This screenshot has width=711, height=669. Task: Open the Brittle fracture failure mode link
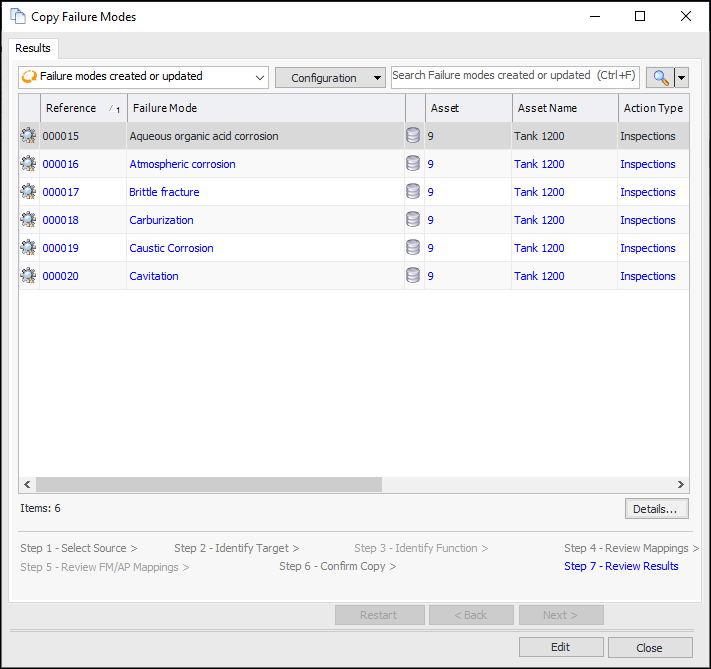click(164, 192)
